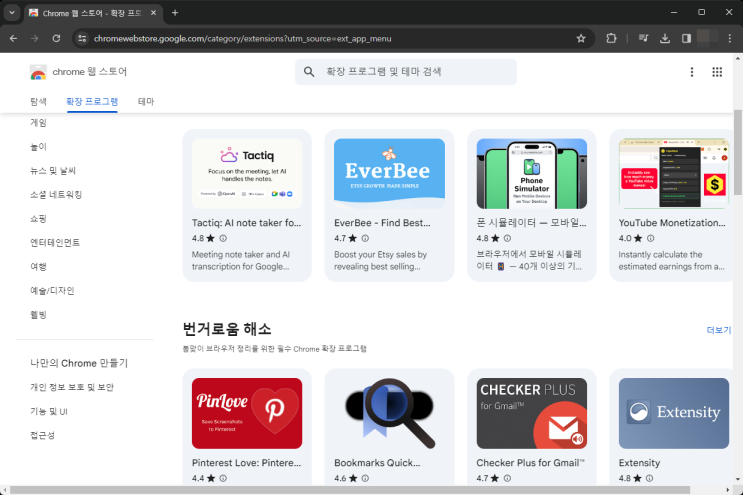The width and height of the screenshot is (743, 495).
Task: Open Checker Plus for Gmail thumbnail
Action: tap(532, 413)
